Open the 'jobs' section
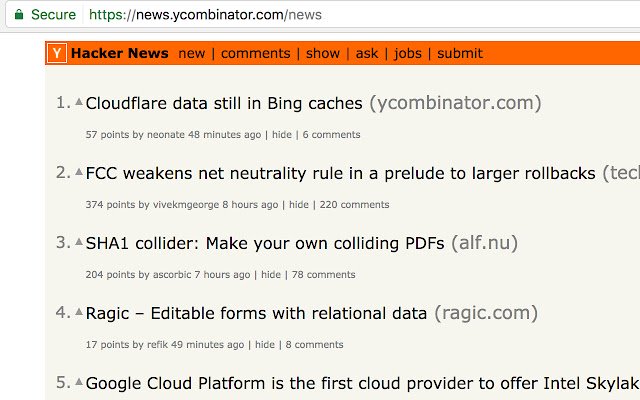 (408, 53)
